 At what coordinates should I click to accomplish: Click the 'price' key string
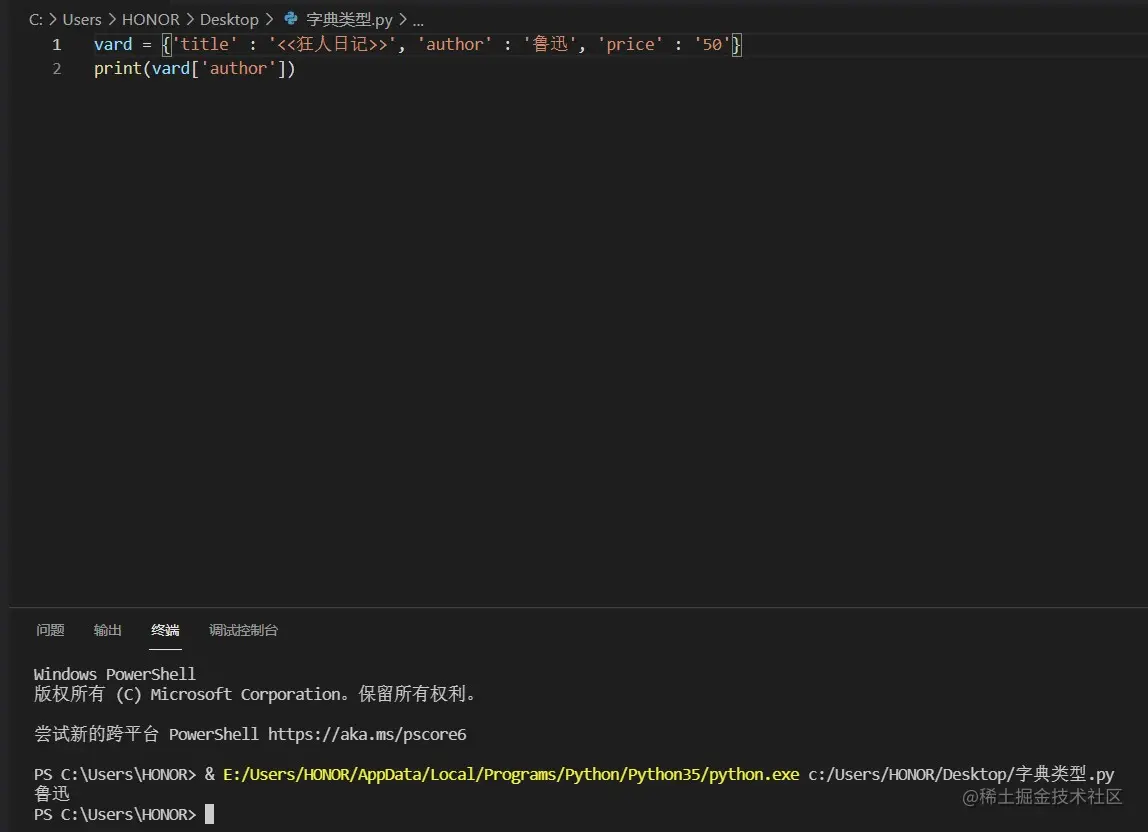[630, 45]
